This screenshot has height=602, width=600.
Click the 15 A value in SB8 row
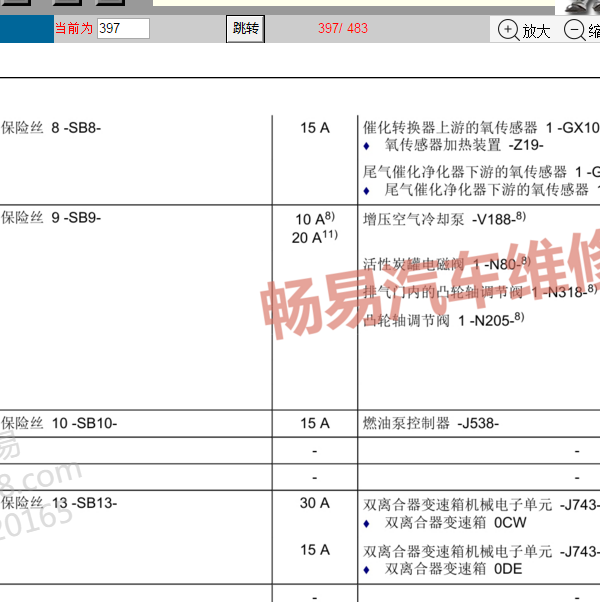(315, 128)
